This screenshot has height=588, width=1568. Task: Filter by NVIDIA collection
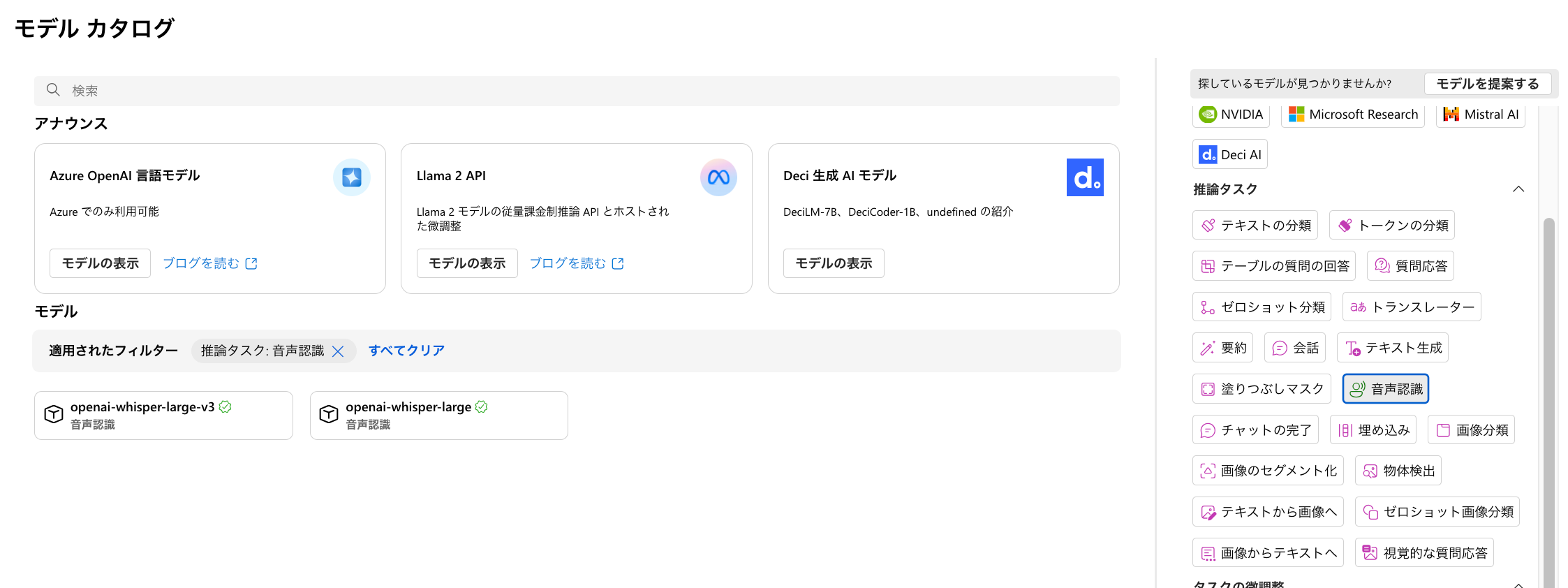[x=1231, y=115]
